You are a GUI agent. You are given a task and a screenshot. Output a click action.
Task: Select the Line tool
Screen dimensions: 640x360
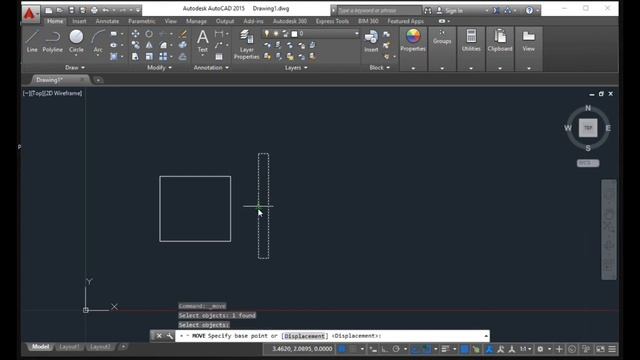point(32,41)
